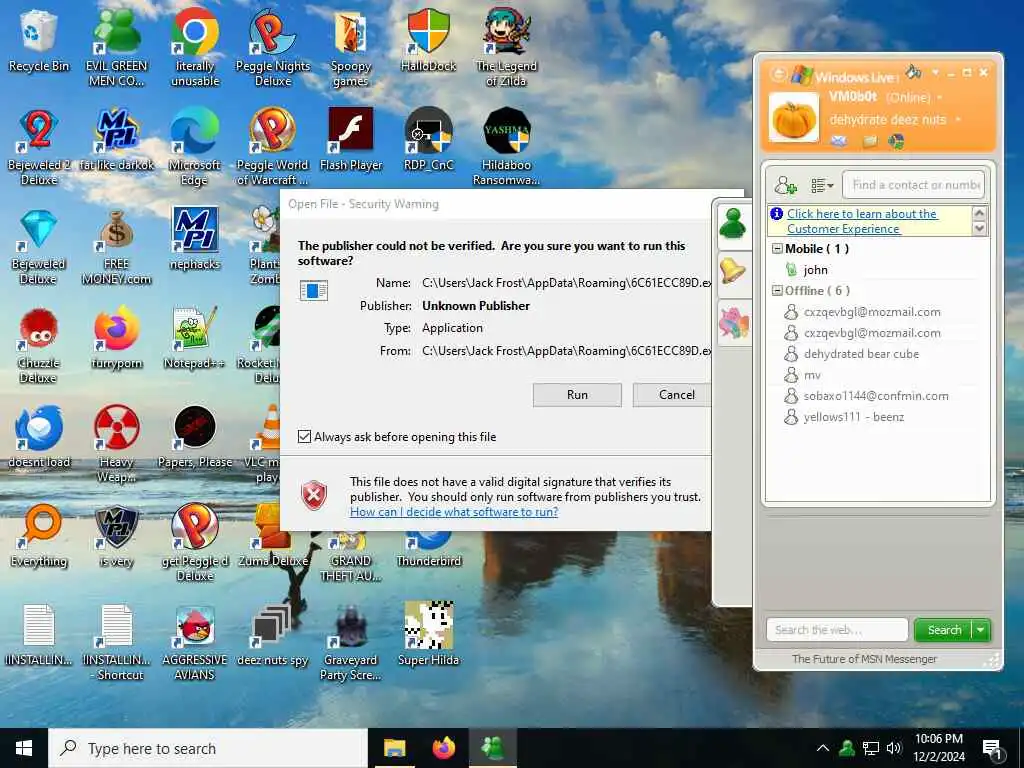Collapse the Offline ( 6 ) contact group
Viewport: 1024px width, 768px height.
coord(777,291)
